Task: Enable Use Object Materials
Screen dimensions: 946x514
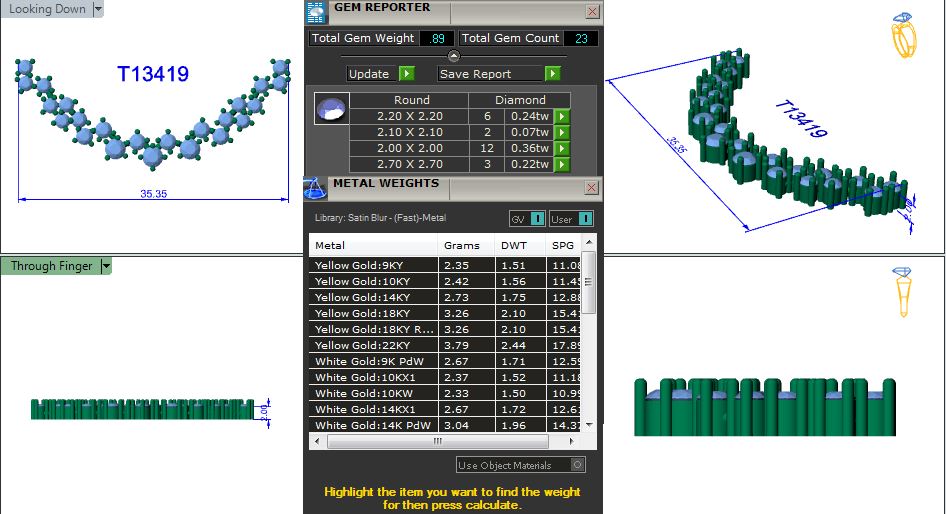Action: pos(577,465)
